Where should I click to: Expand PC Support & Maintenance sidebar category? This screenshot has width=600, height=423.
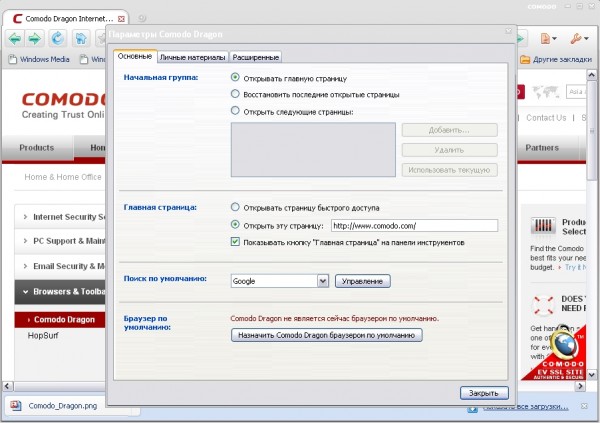coord(60,241)
